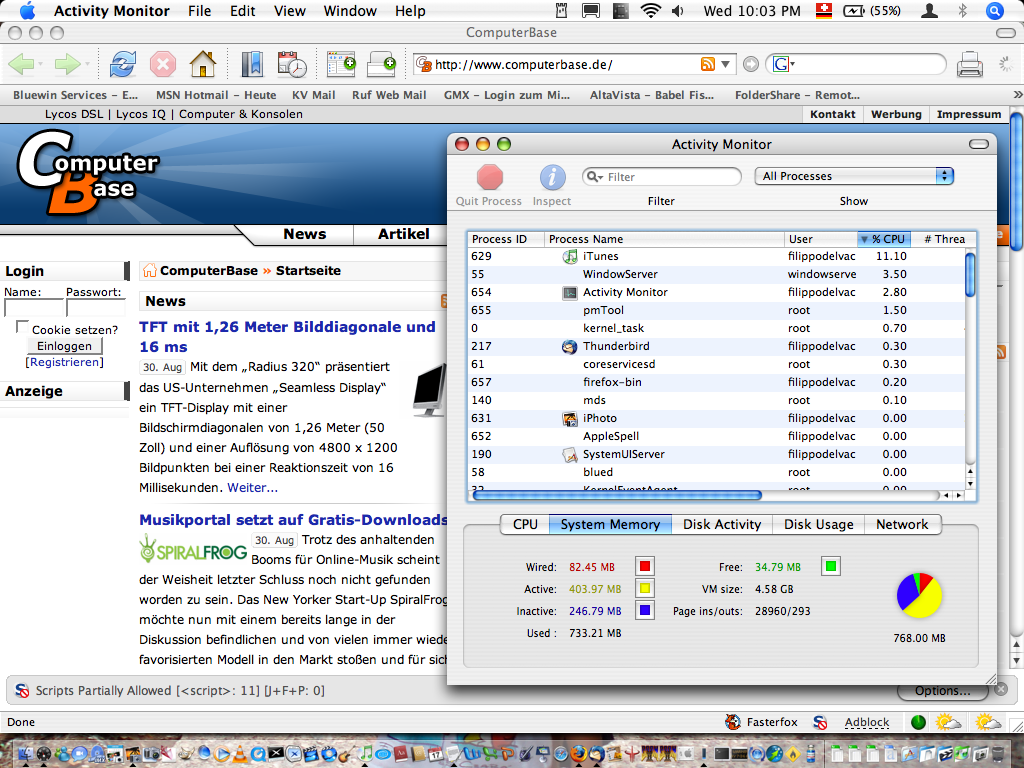Viewport: 1024px width, 768px height.
Task: Open the Window menu
Action: pyautogui.click(x=350, y=10)
